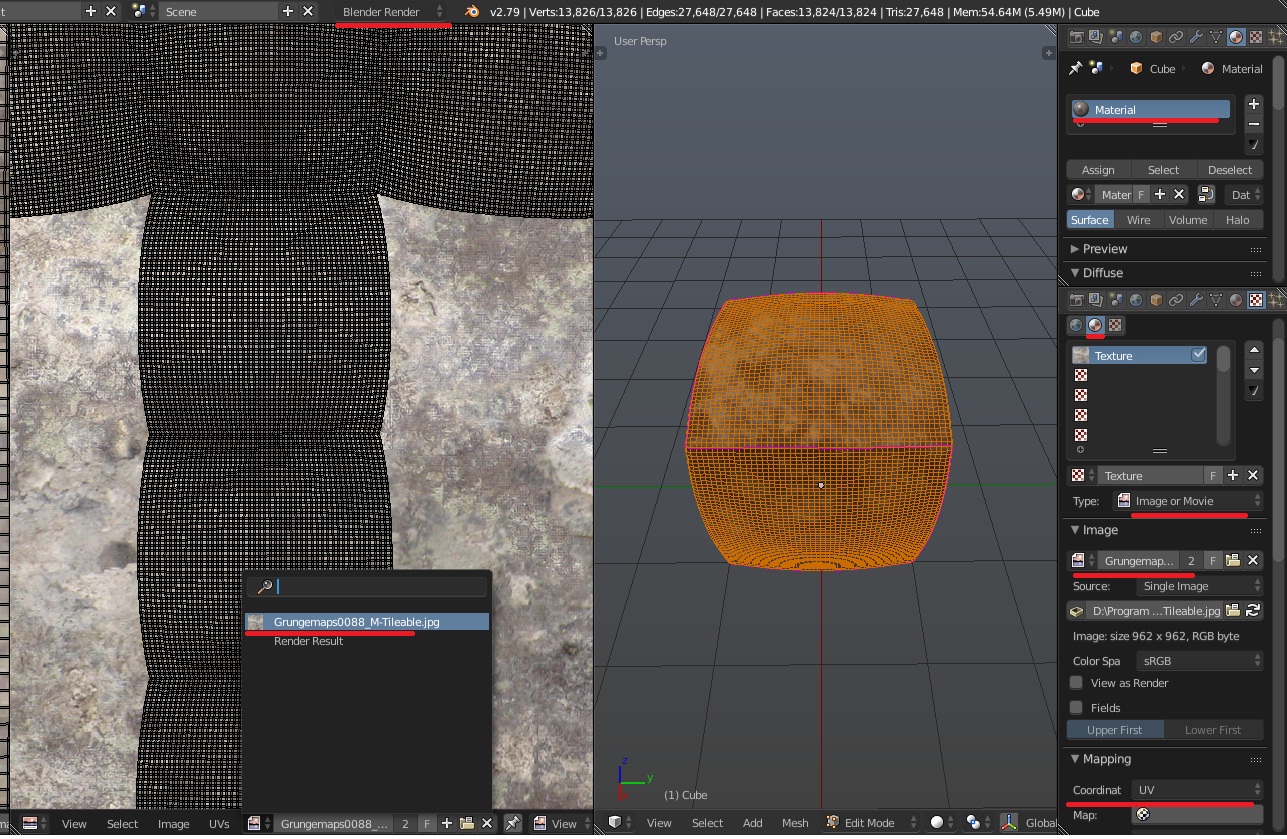Open Image menu in UV editor
Screen dimensions: 1287x839
tap(174, 824)
